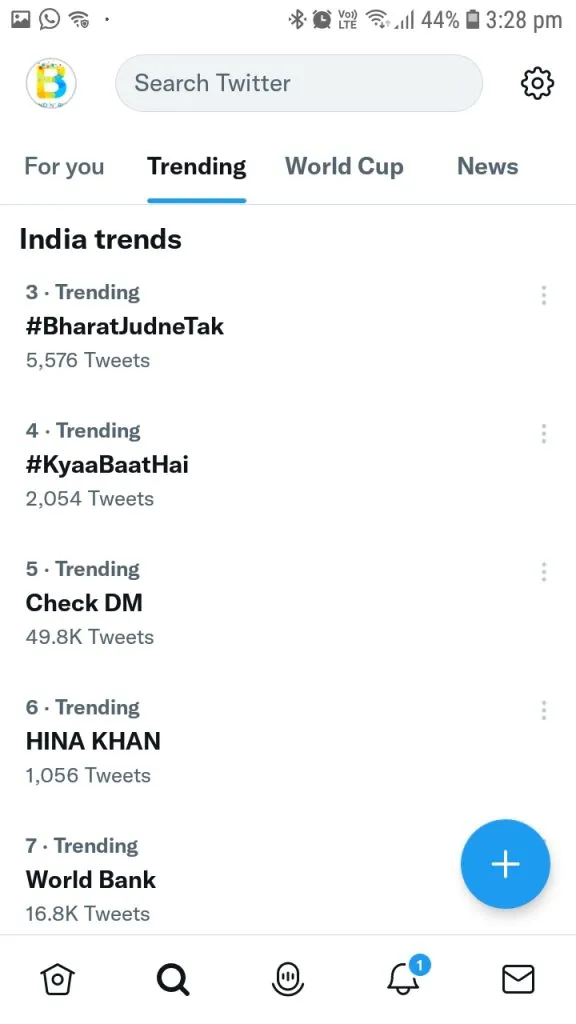Image resolution: width=576 pixels, height=1024 pixels.
Task: Open options menu for Check DM trend
Action: (x=543, y=572)
